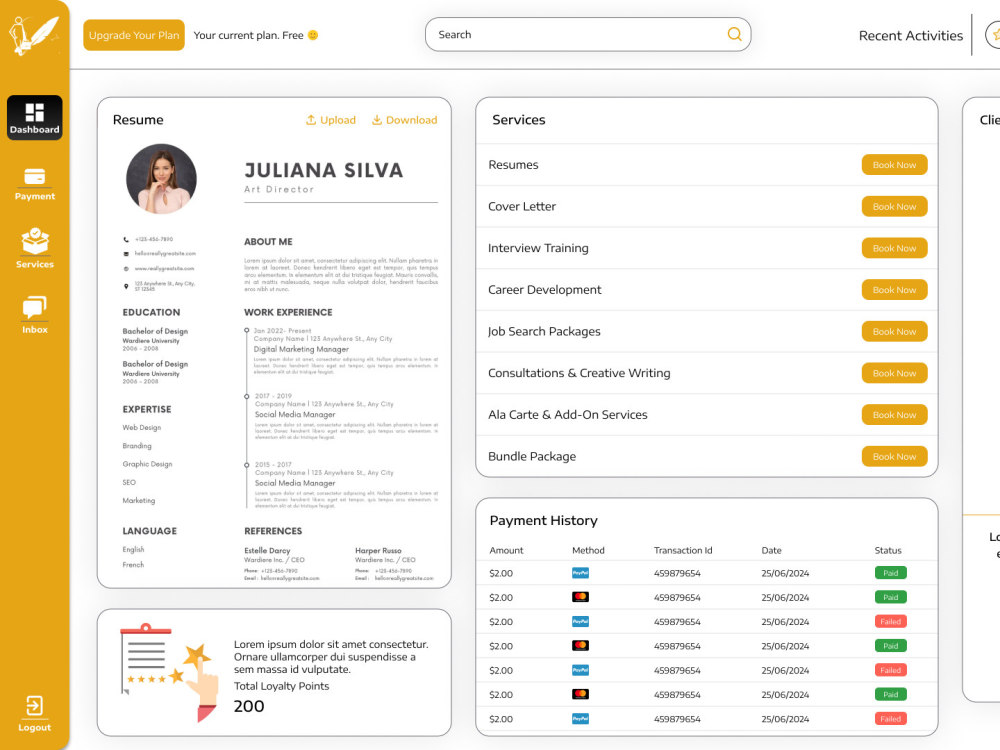The image size is (1000, 750).
Task: Click the Logout icon in the sidebar
Action: click(x=34, y=706)
